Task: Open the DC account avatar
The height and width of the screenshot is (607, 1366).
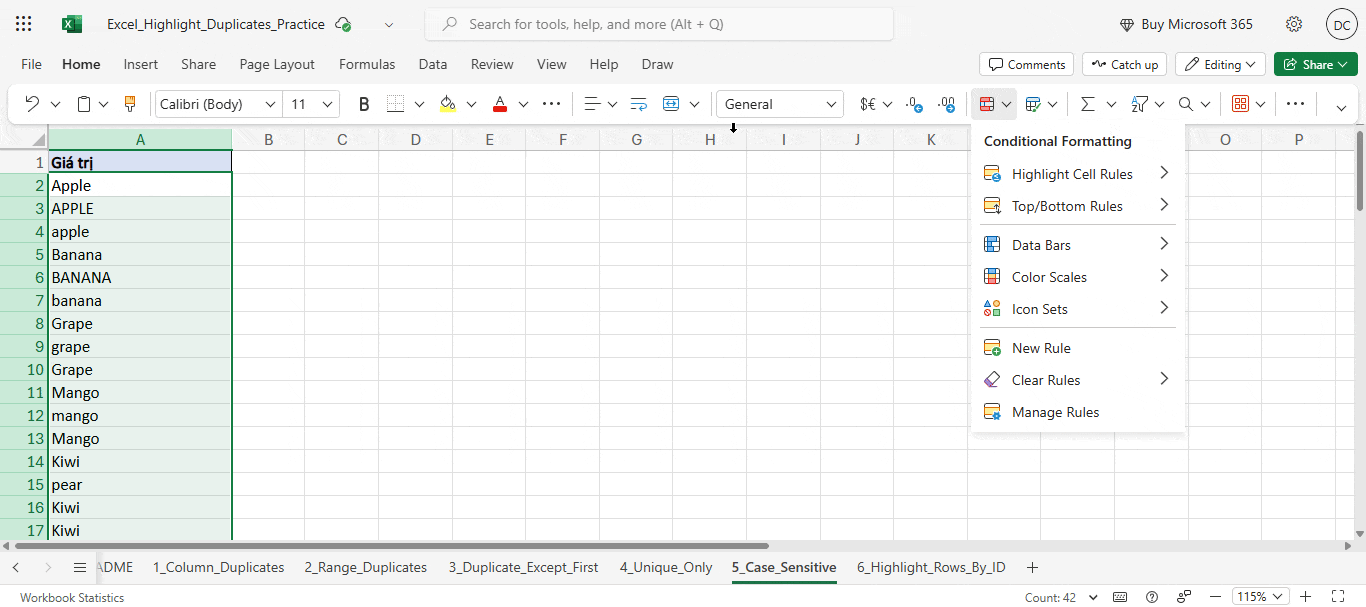Action: [x=1341, y=24]
